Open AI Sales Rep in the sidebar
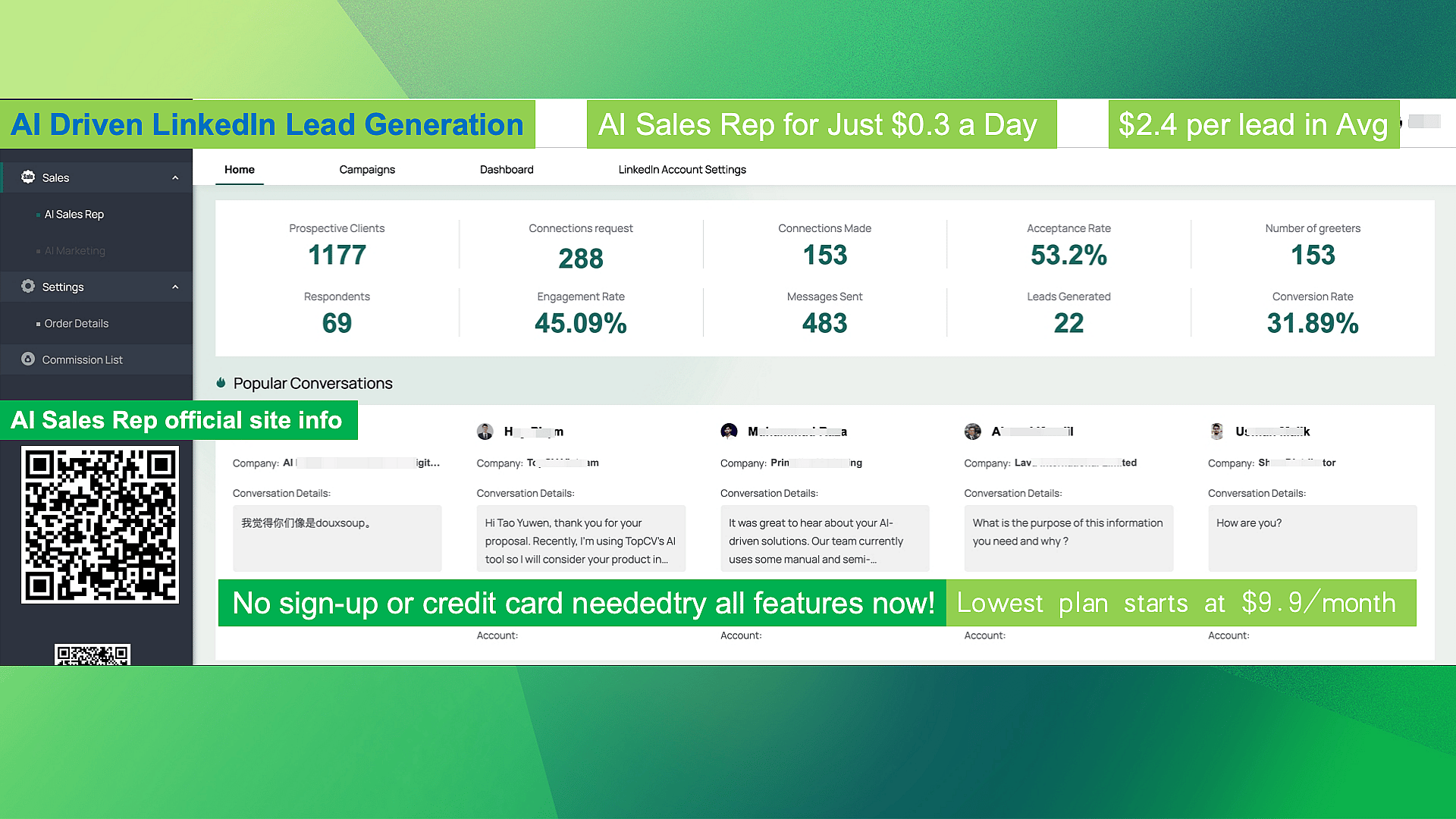This screenshot has width=1456, height=819. tap(74, 214)
